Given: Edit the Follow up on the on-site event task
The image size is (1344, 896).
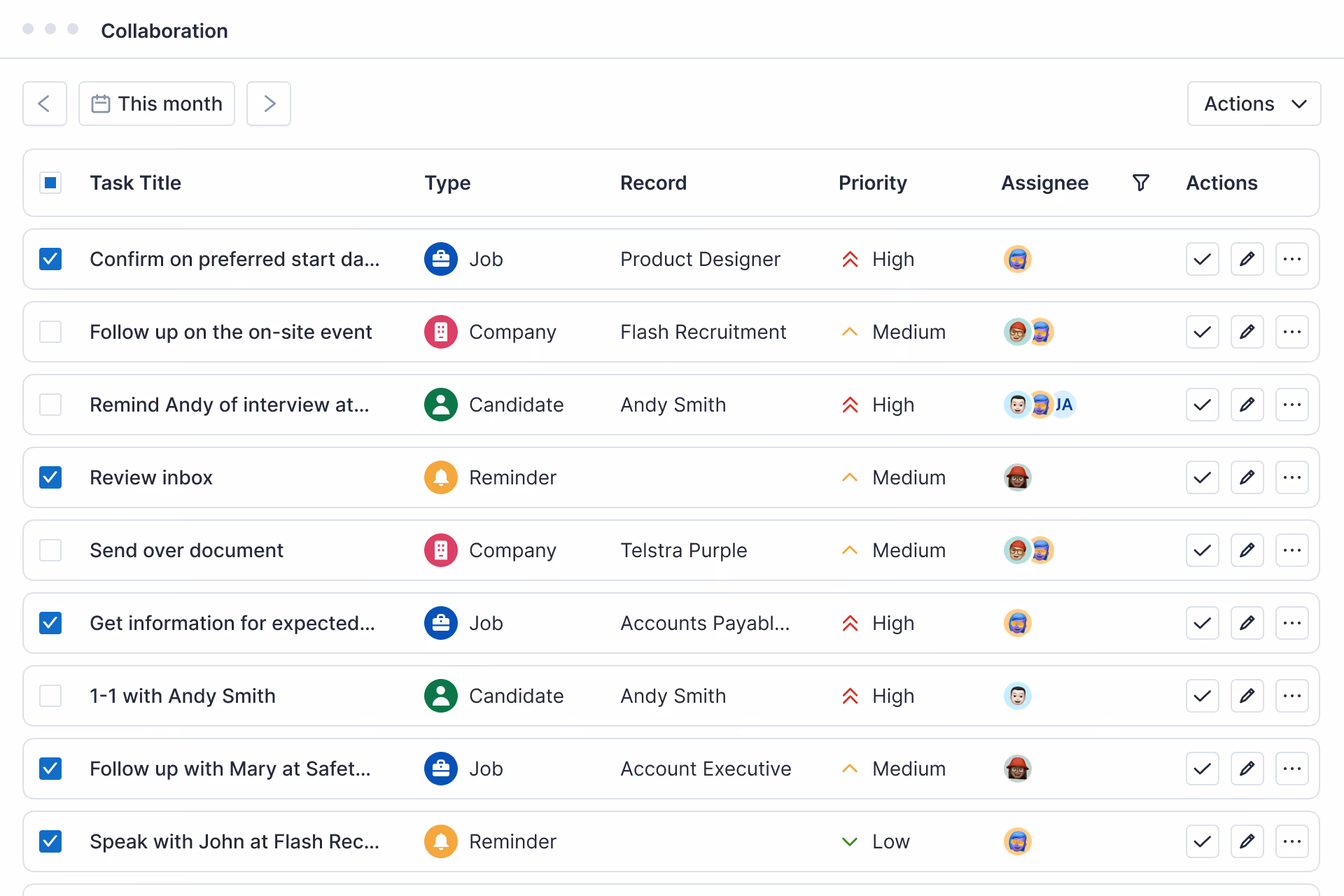Looking at the screenshot, I should [x=1247, y=332].
